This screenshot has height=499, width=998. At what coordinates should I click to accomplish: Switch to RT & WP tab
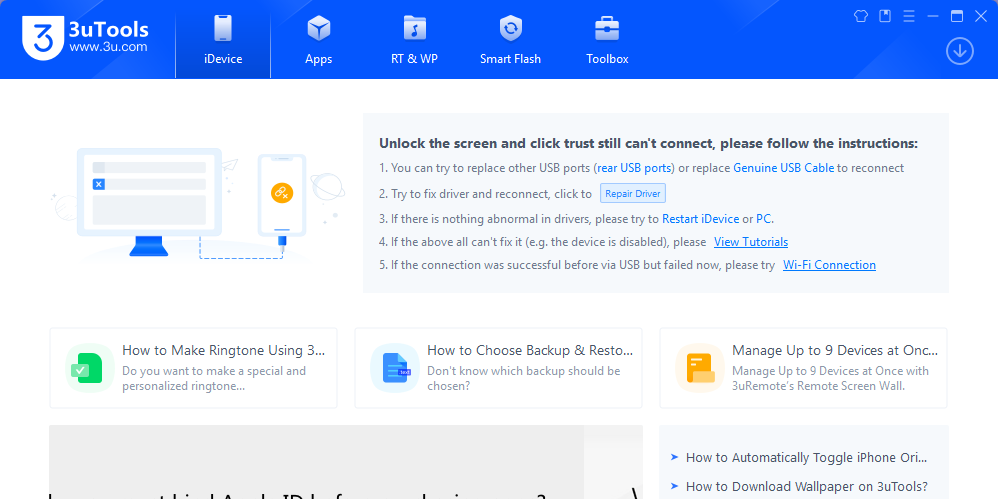(414, 40)
